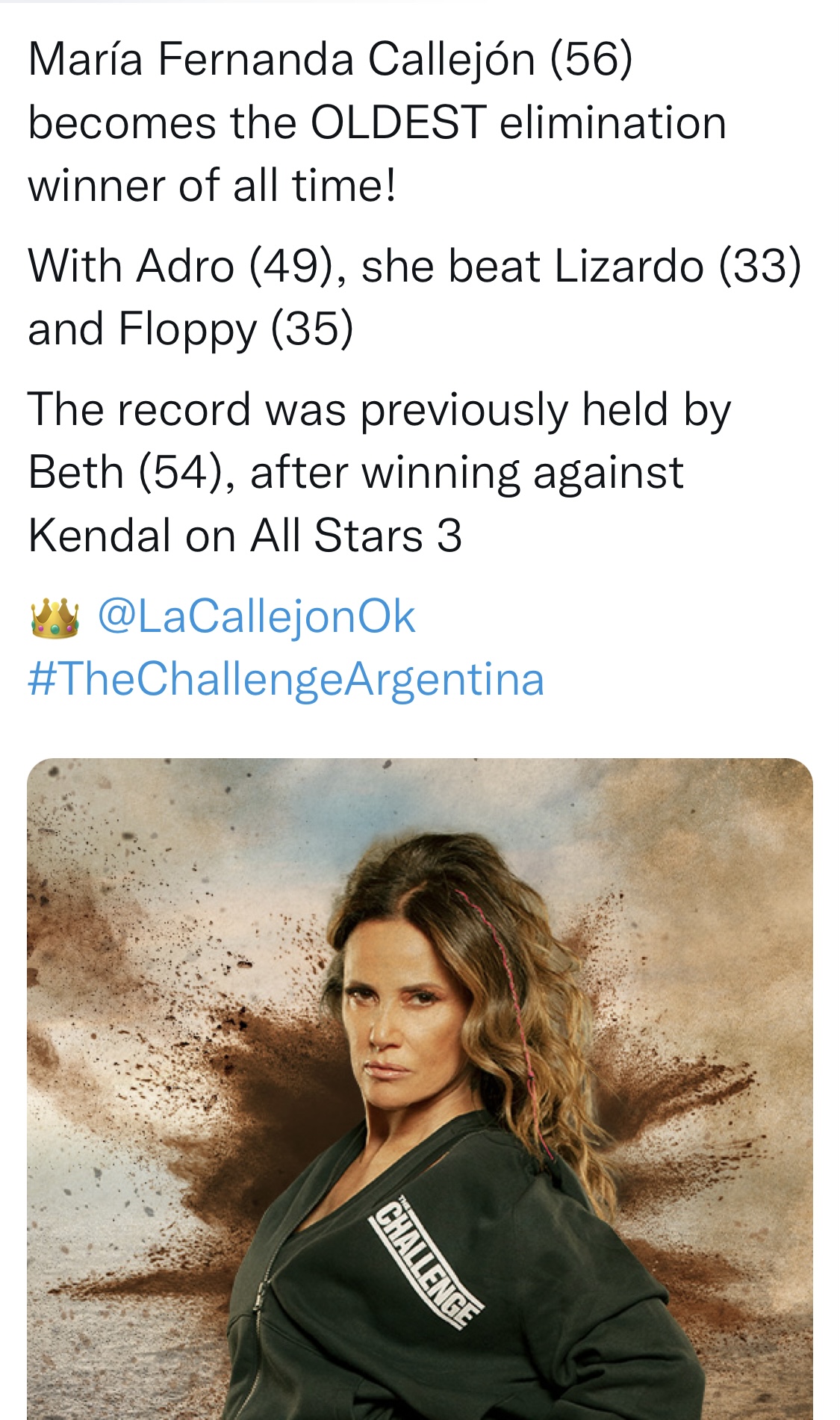Click the paragraph mentioning Adro and Lizardo
The width and height of the screenshot is (840, 1420).
pyautogui.click(x=414, y=297)
